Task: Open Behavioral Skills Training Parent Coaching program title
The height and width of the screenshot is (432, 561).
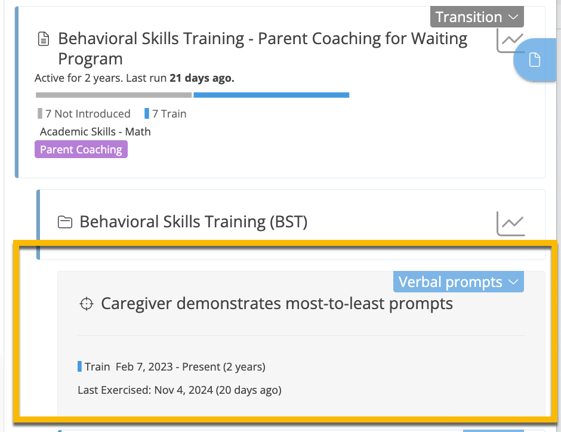Action: click(263, 48)
